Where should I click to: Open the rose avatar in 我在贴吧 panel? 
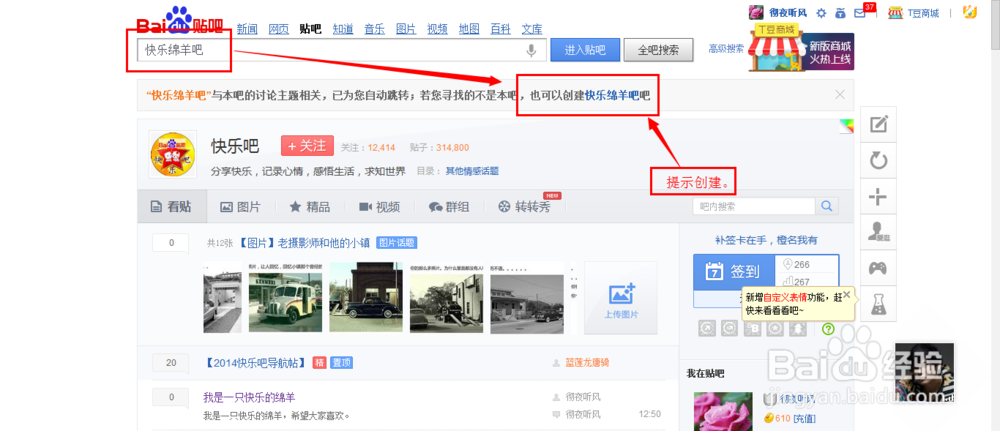coord(723,411)
